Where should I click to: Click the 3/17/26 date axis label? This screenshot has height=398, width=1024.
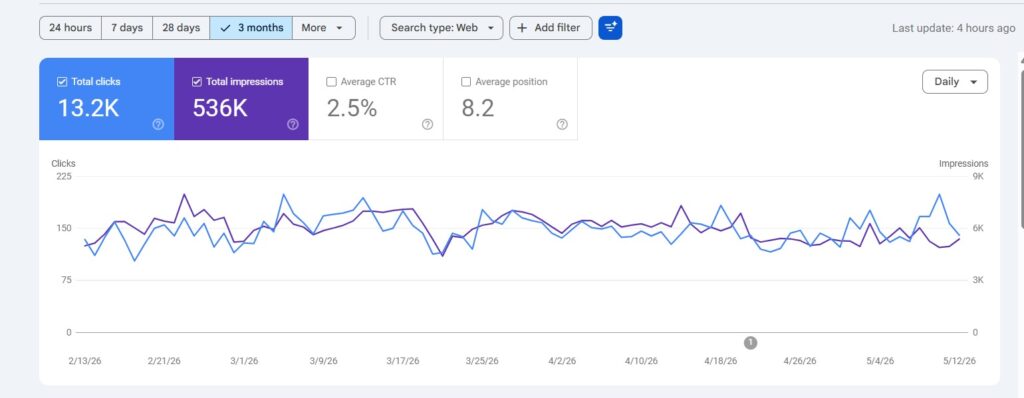coord(403,361)
